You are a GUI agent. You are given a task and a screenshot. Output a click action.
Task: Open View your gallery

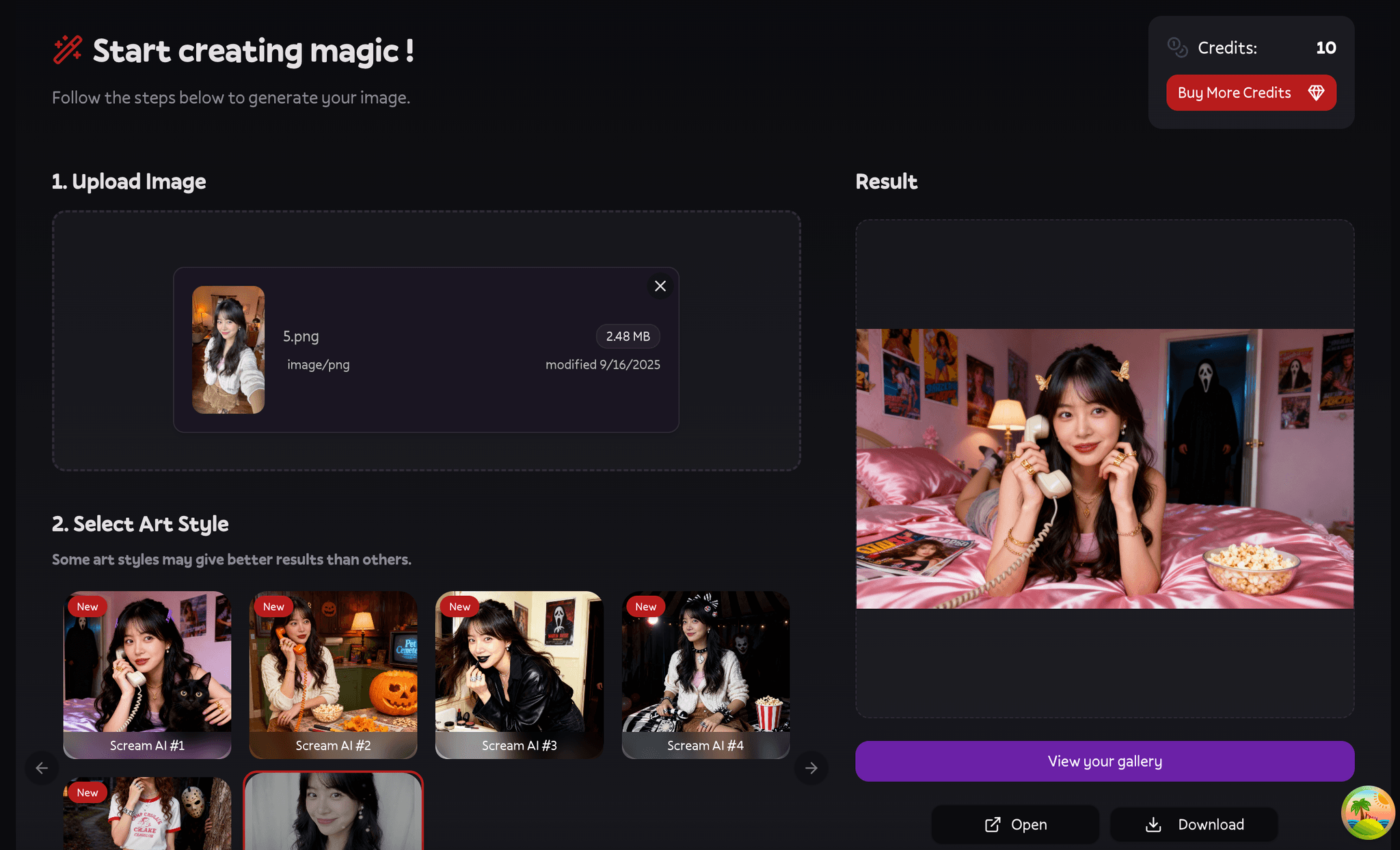[x=1105, y=761]
